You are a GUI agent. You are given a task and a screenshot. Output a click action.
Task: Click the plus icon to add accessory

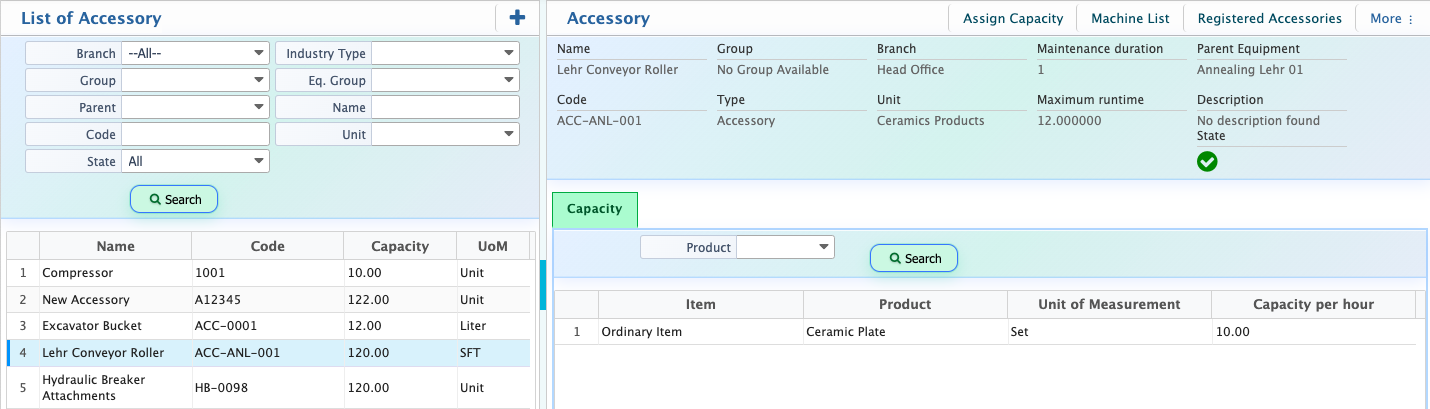click(x=517, y=17)
